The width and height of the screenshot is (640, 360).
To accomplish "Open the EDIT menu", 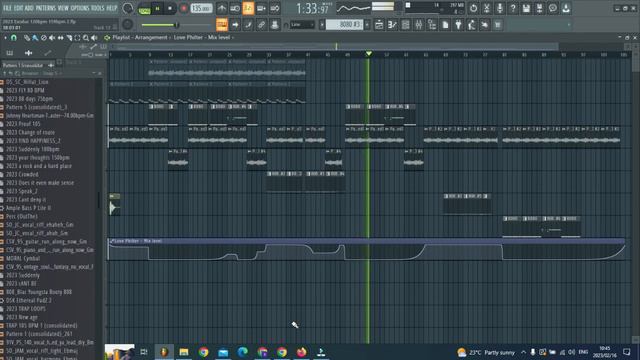I will (x=18, y=8).
